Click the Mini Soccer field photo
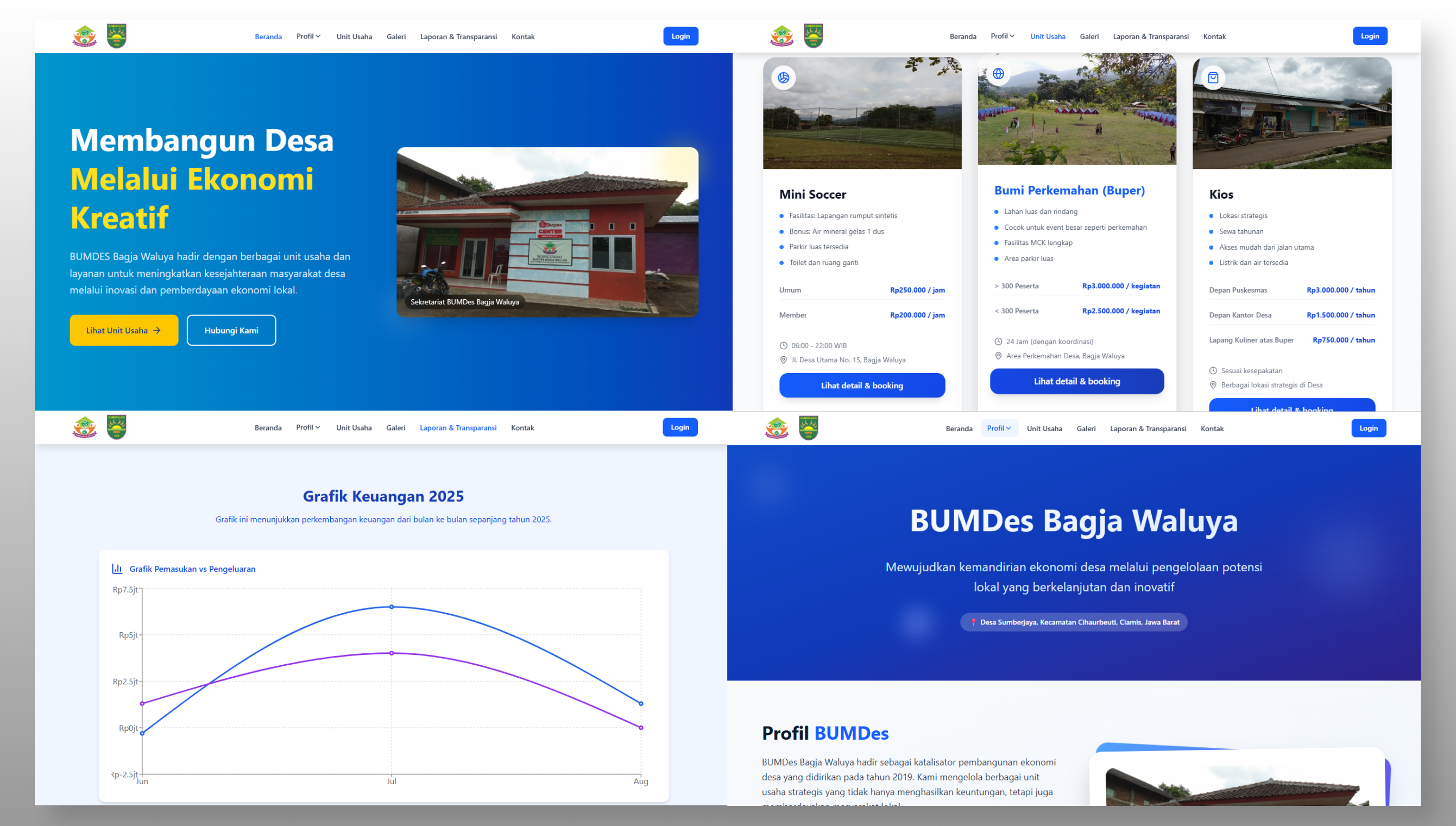1456x826 pixels. pos(862,113)
